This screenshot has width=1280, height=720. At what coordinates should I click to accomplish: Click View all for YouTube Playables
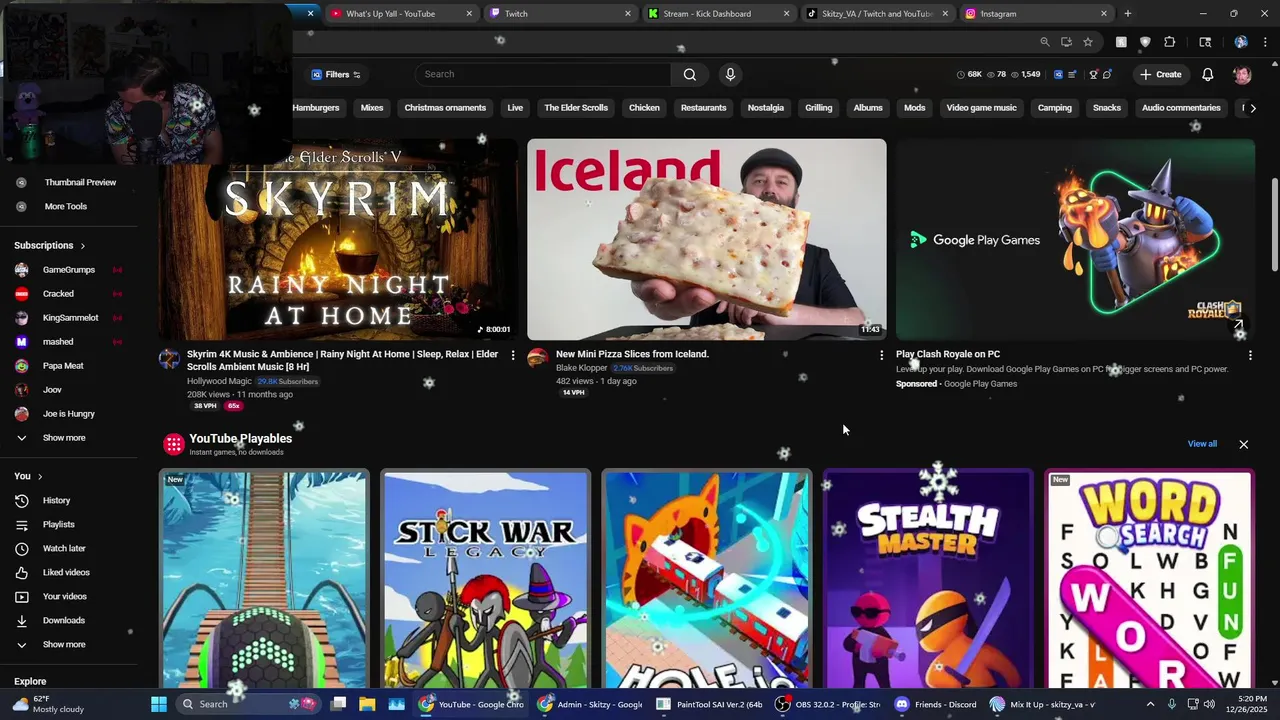click(x=1202, y=444)
